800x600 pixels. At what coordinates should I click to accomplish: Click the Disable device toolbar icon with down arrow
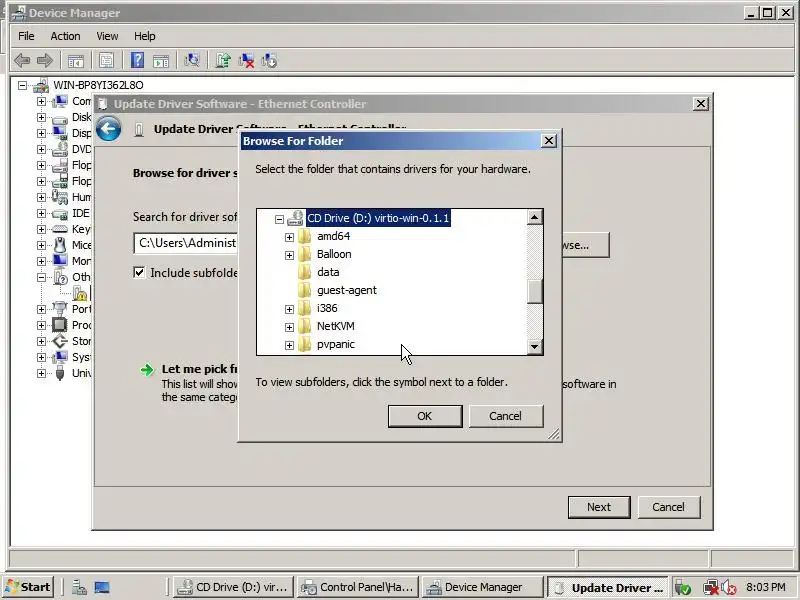click(269, 61)
